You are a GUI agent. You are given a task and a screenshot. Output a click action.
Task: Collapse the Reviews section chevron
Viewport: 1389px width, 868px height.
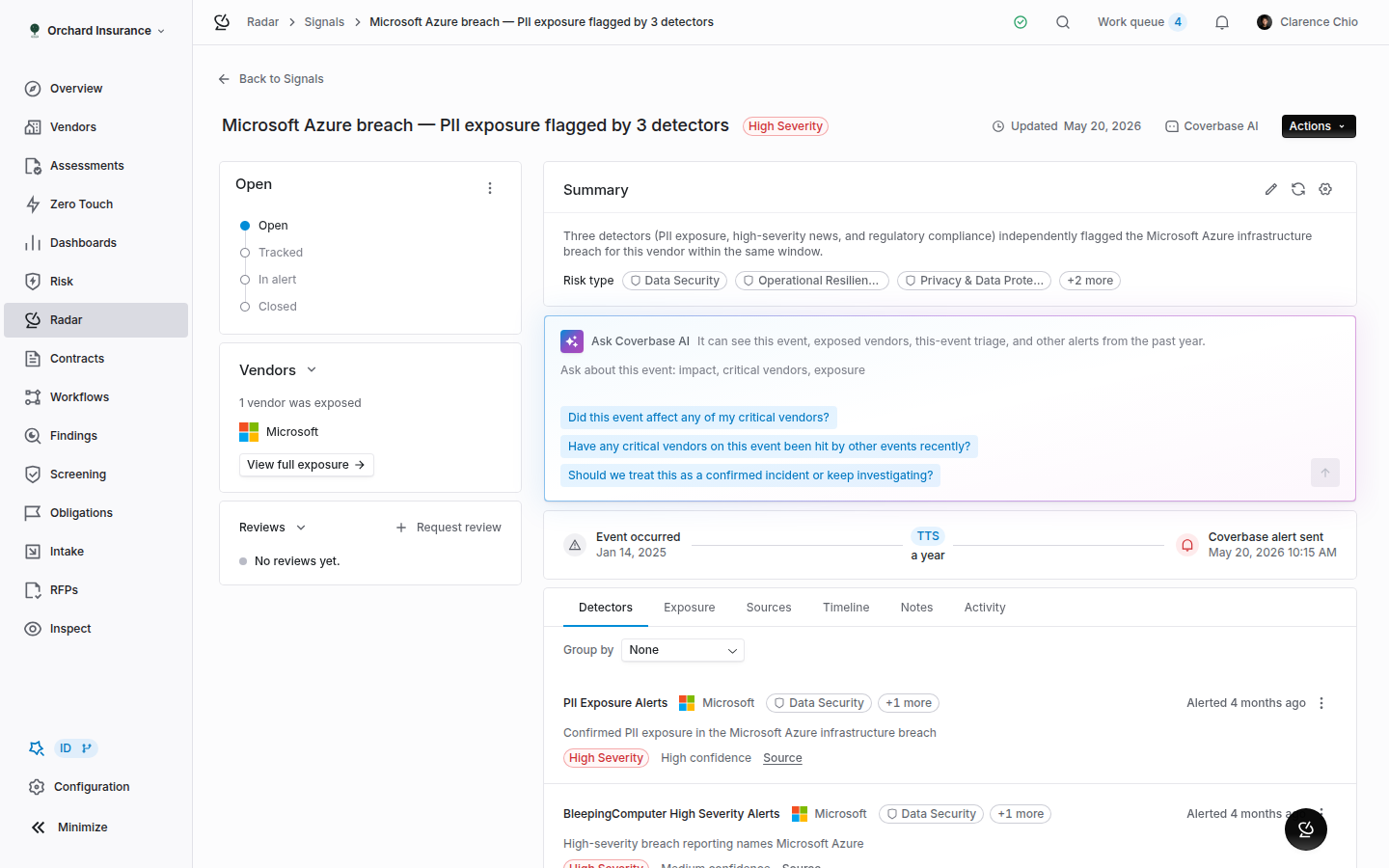(301, 528)
